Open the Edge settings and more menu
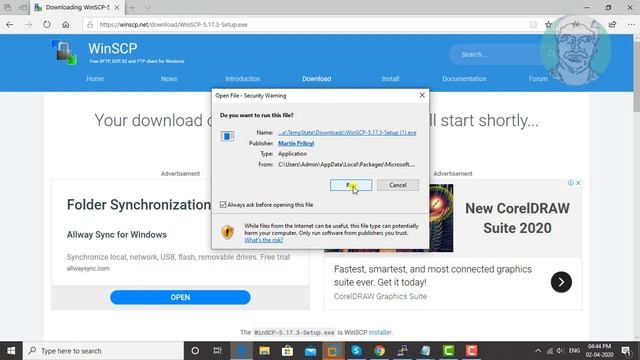This screenshot has height=360, width=640. click(631, 24)
